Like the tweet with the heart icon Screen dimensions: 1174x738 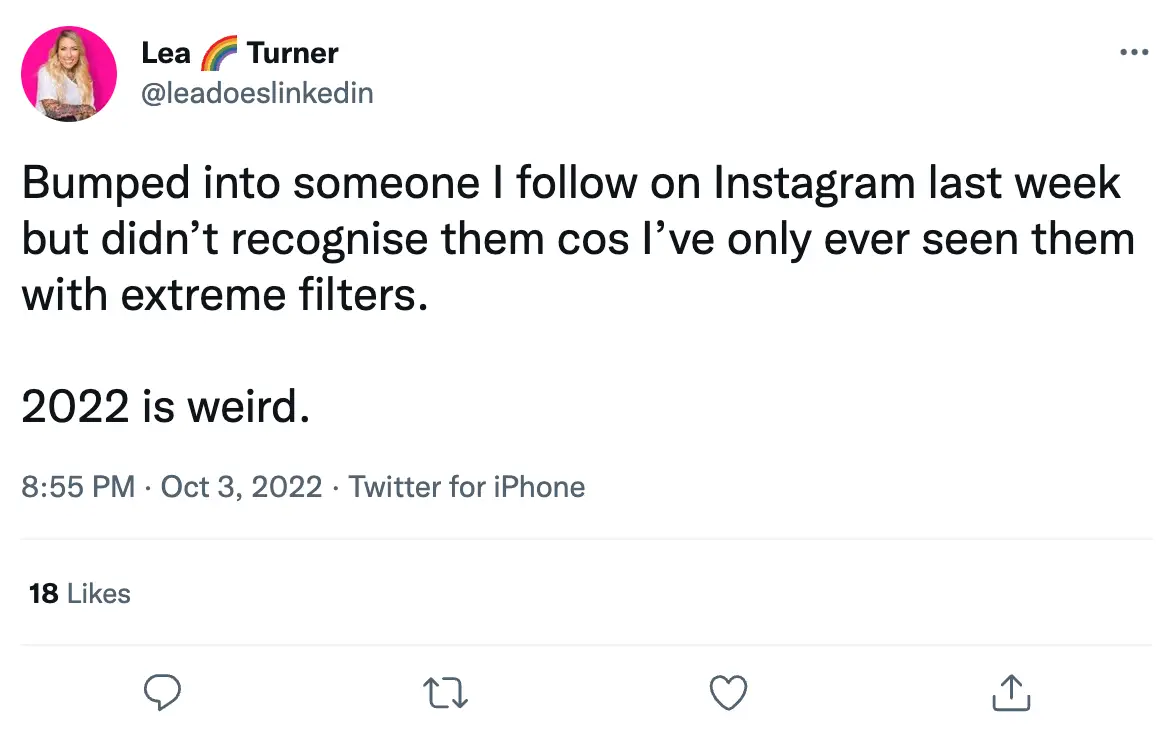(x=727, y=692)
